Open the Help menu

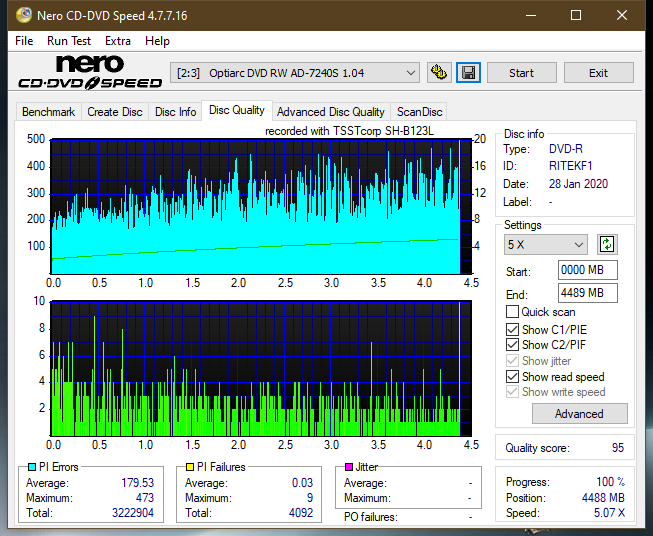(x=157, y=41)
